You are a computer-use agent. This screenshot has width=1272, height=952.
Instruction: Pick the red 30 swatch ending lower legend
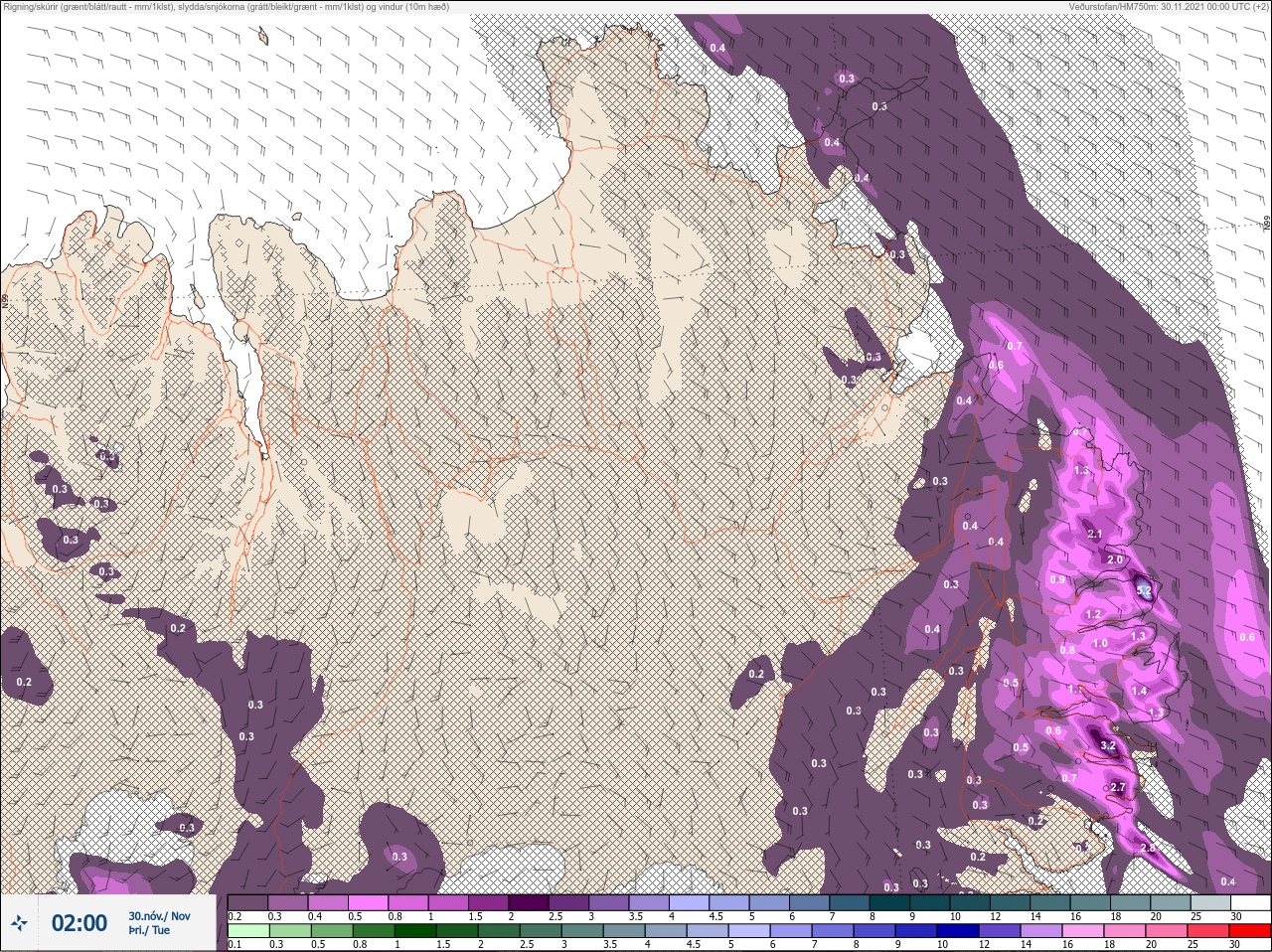[x=1249, y=931]
